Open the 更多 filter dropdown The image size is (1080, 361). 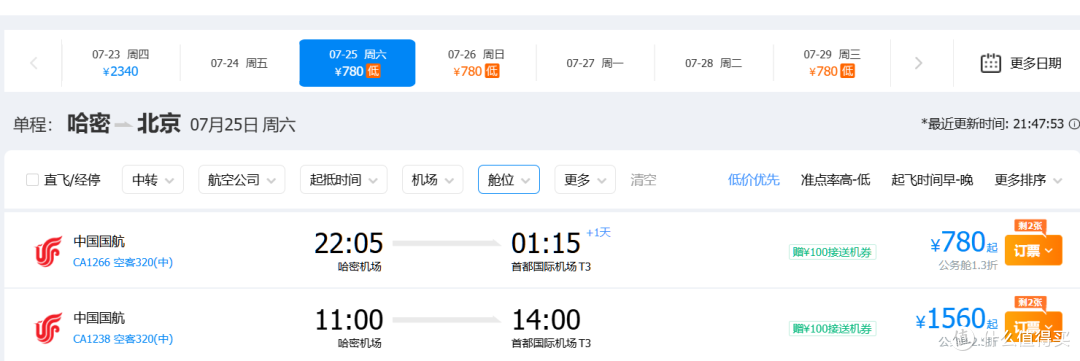[585, 180]
